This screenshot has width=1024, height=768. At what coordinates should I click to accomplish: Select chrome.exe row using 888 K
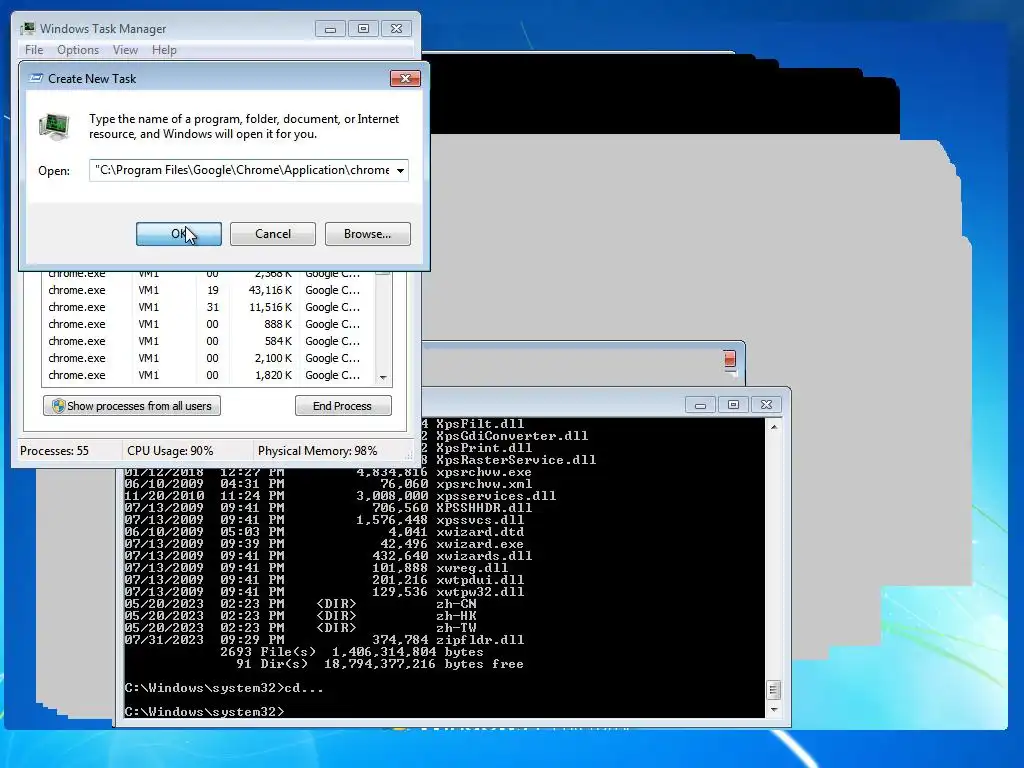[x=208, y=324]
